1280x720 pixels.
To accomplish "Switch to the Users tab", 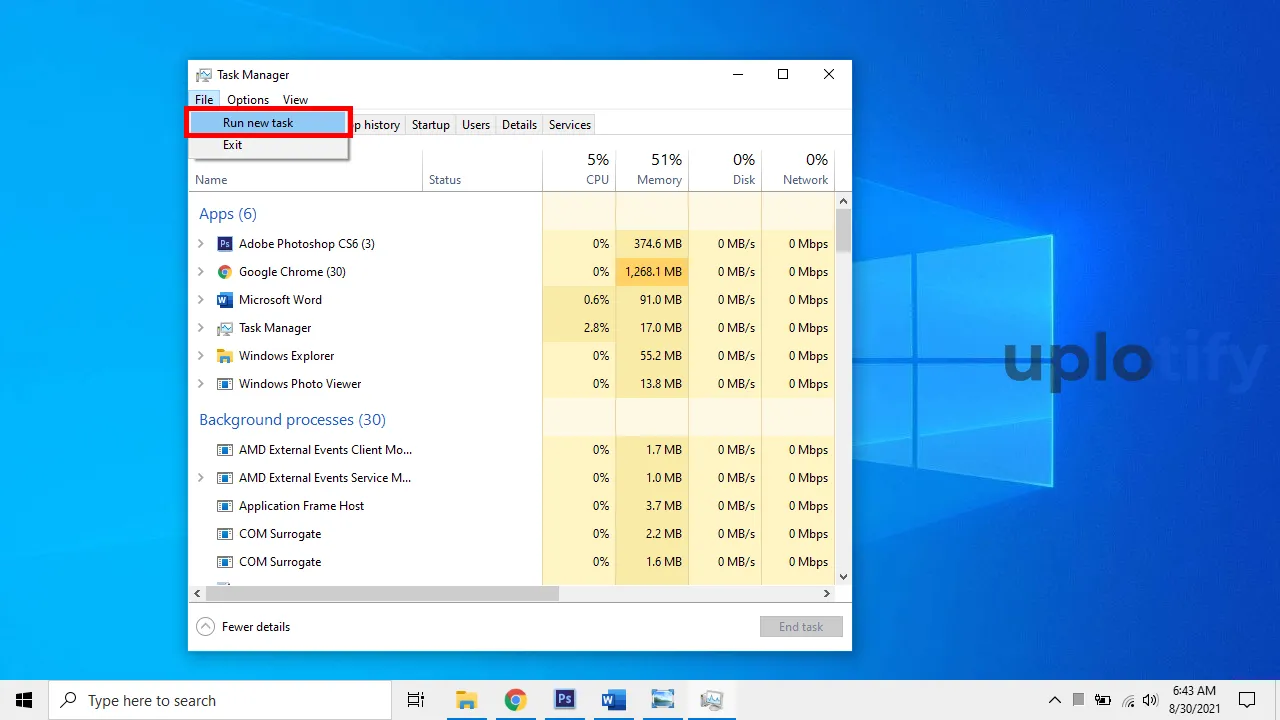I will 476,125.
